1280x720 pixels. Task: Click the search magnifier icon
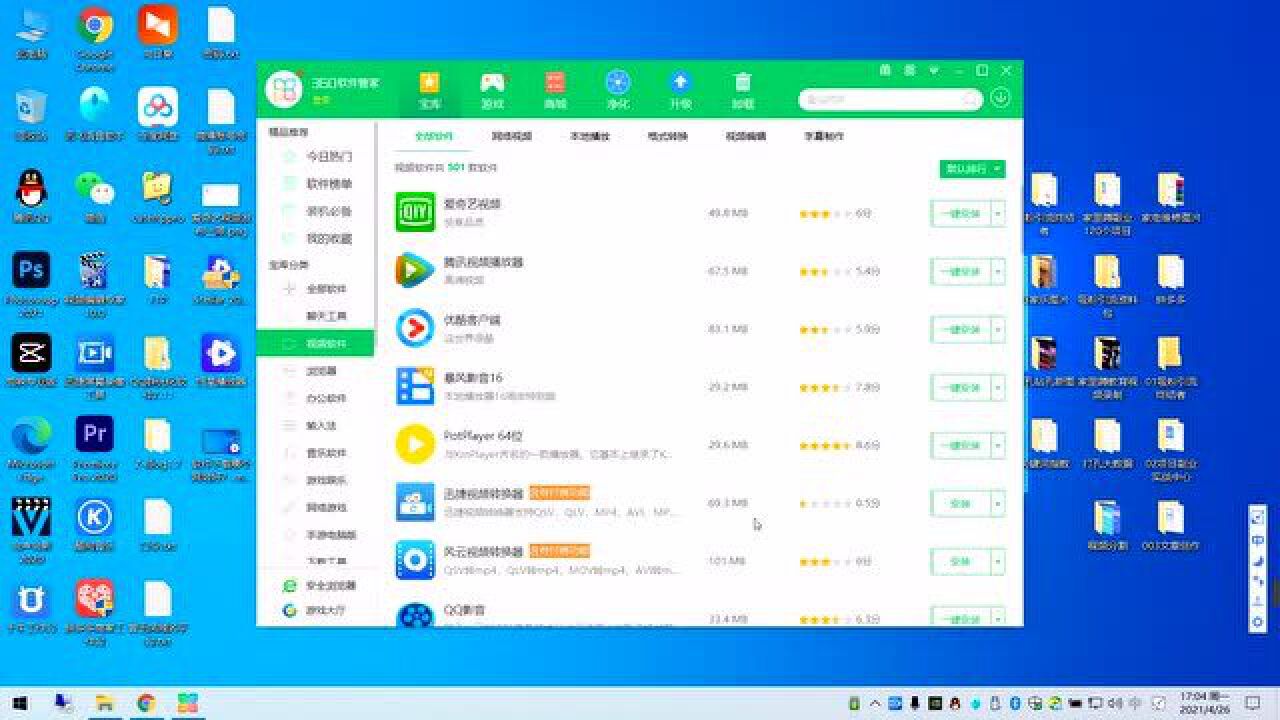969,100
